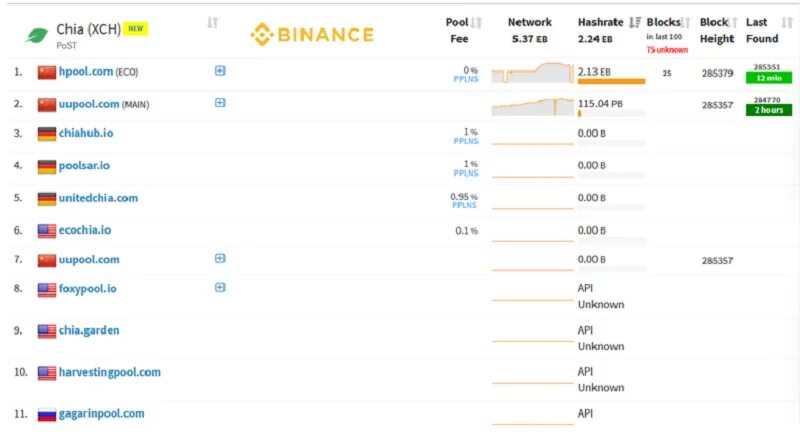Sort pools by Hashrate column
The image size is (800, 444).
click(x=635, y=22)
